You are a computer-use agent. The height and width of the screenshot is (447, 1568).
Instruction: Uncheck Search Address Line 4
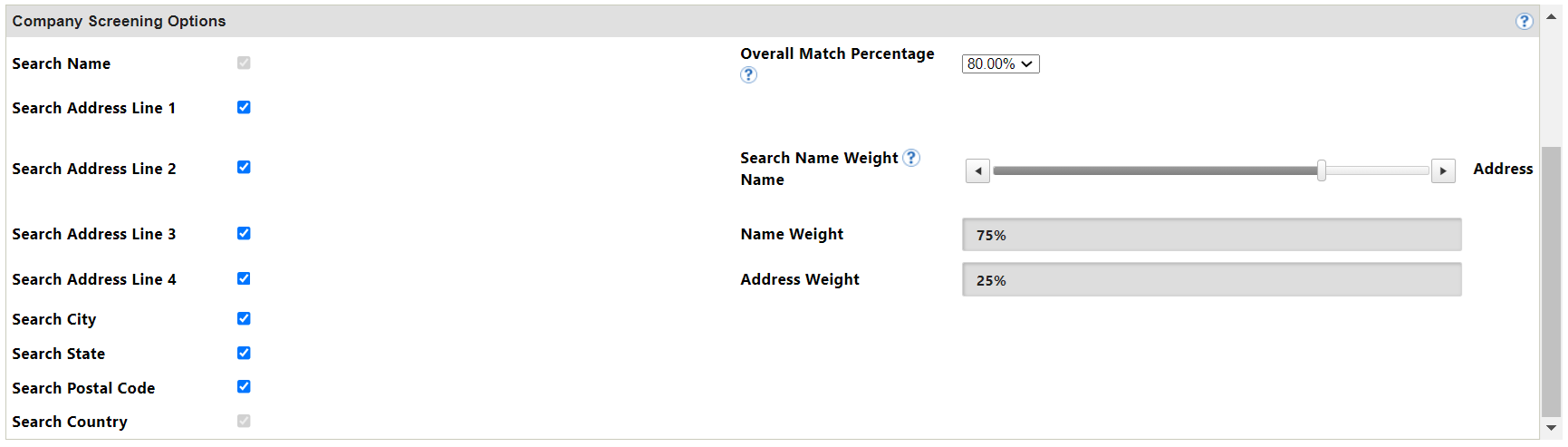point(244,278)
